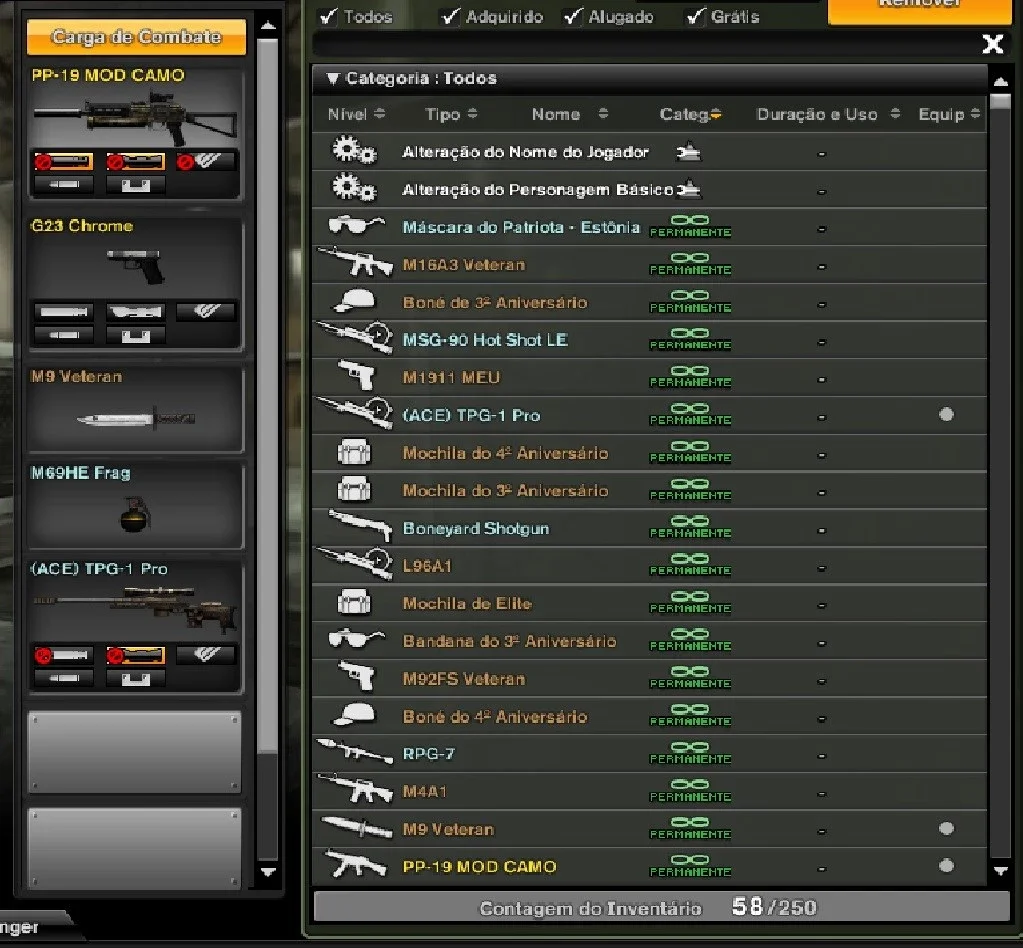
Task: Click the Bandana do 3º Aniversário glasses icon
Action: pos(356,638)
